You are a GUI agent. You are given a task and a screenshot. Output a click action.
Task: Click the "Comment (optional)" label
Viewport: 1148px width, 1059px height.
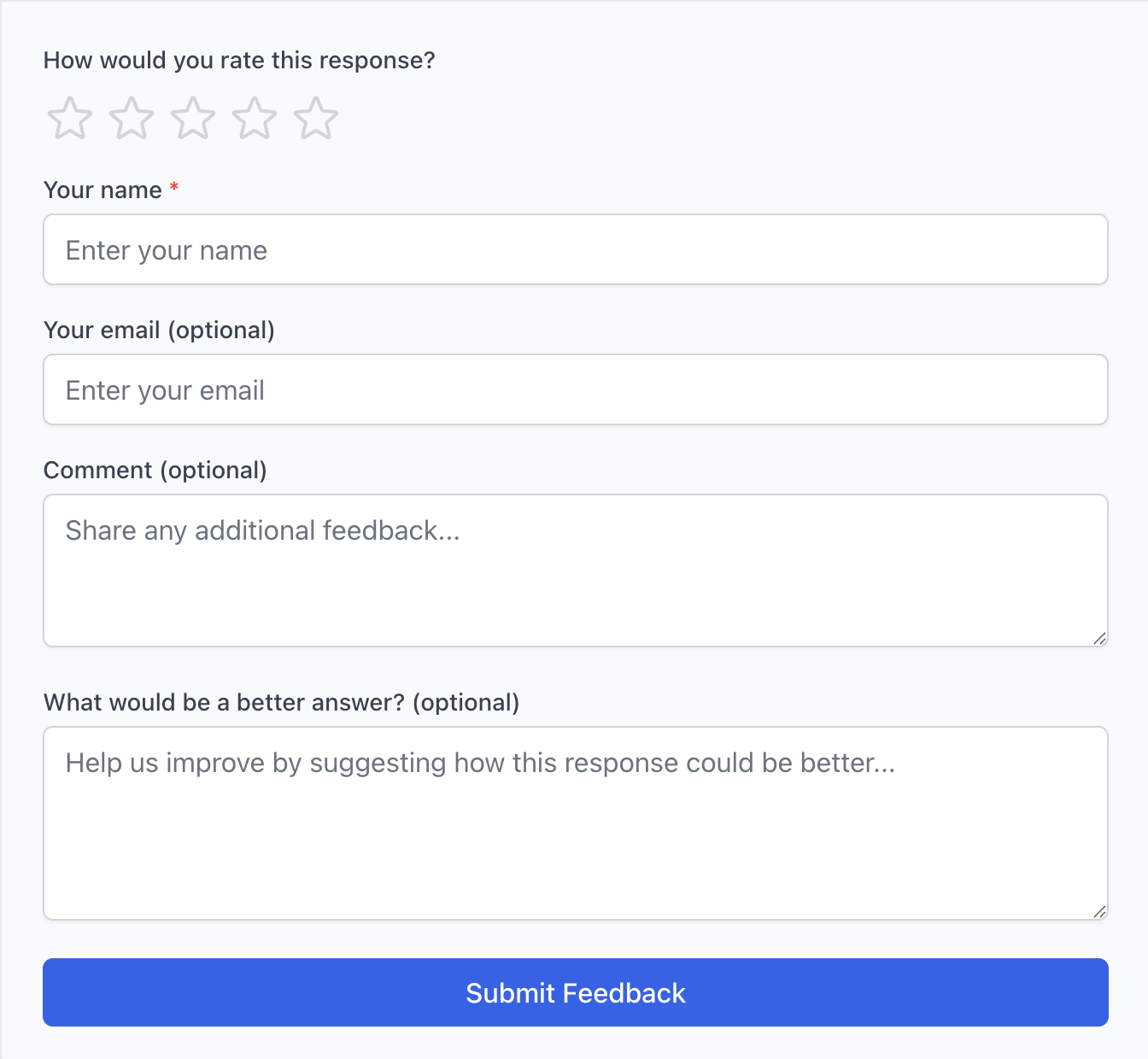point(155,470)
